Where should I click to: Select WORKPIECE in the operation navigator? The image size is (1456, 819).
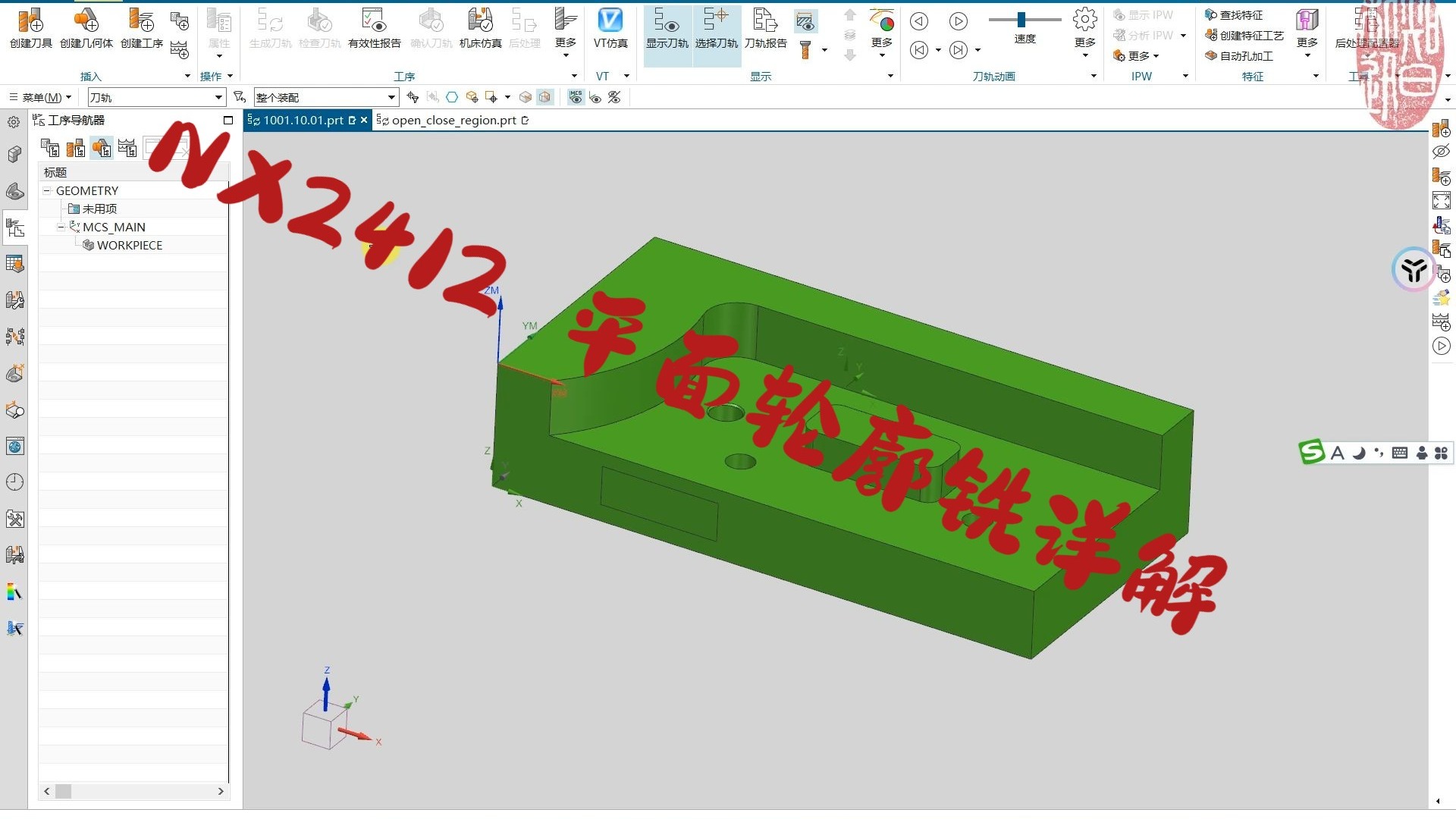[129, 245]
